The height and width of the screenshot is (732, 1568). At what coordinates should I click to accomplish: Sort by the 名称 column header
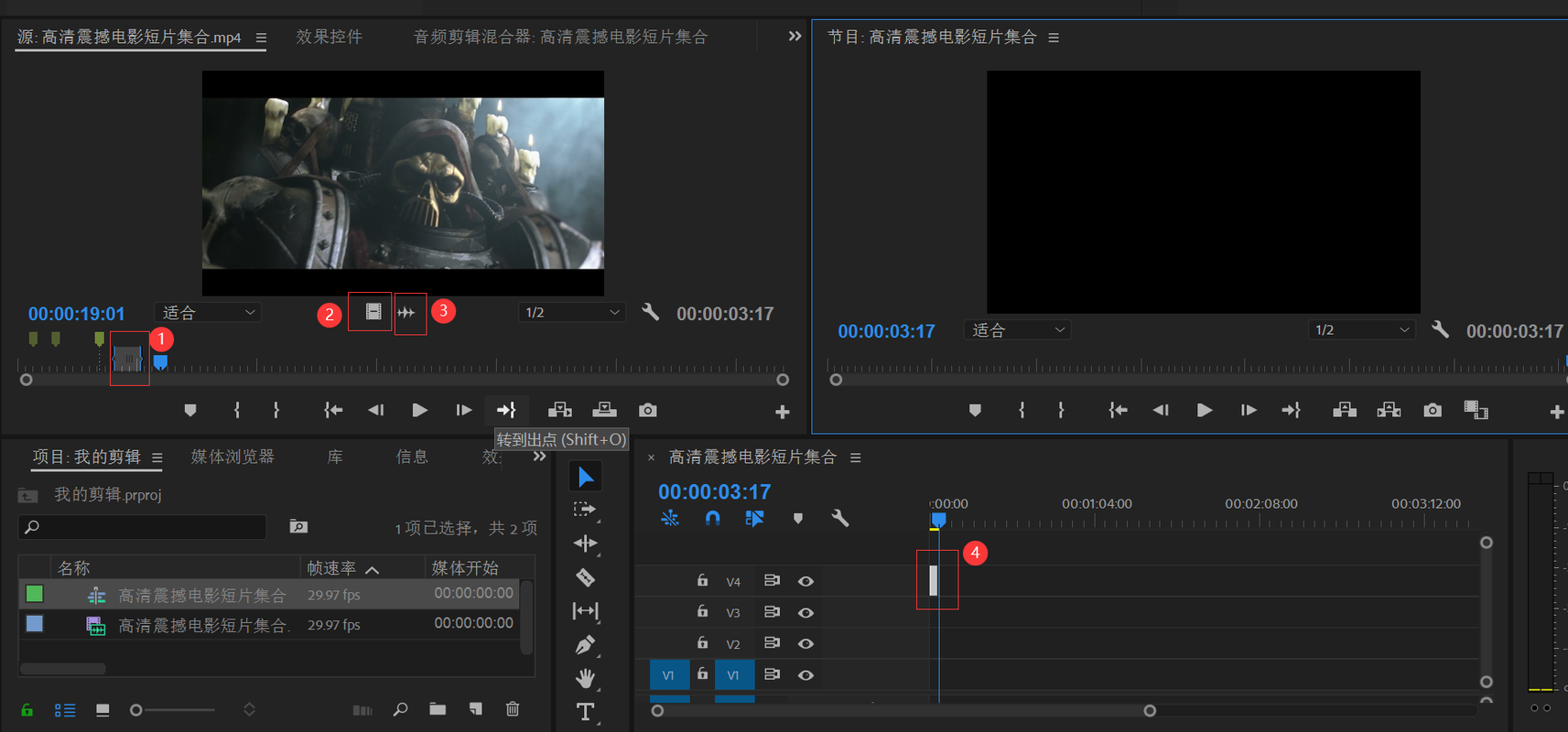[74, 568]
